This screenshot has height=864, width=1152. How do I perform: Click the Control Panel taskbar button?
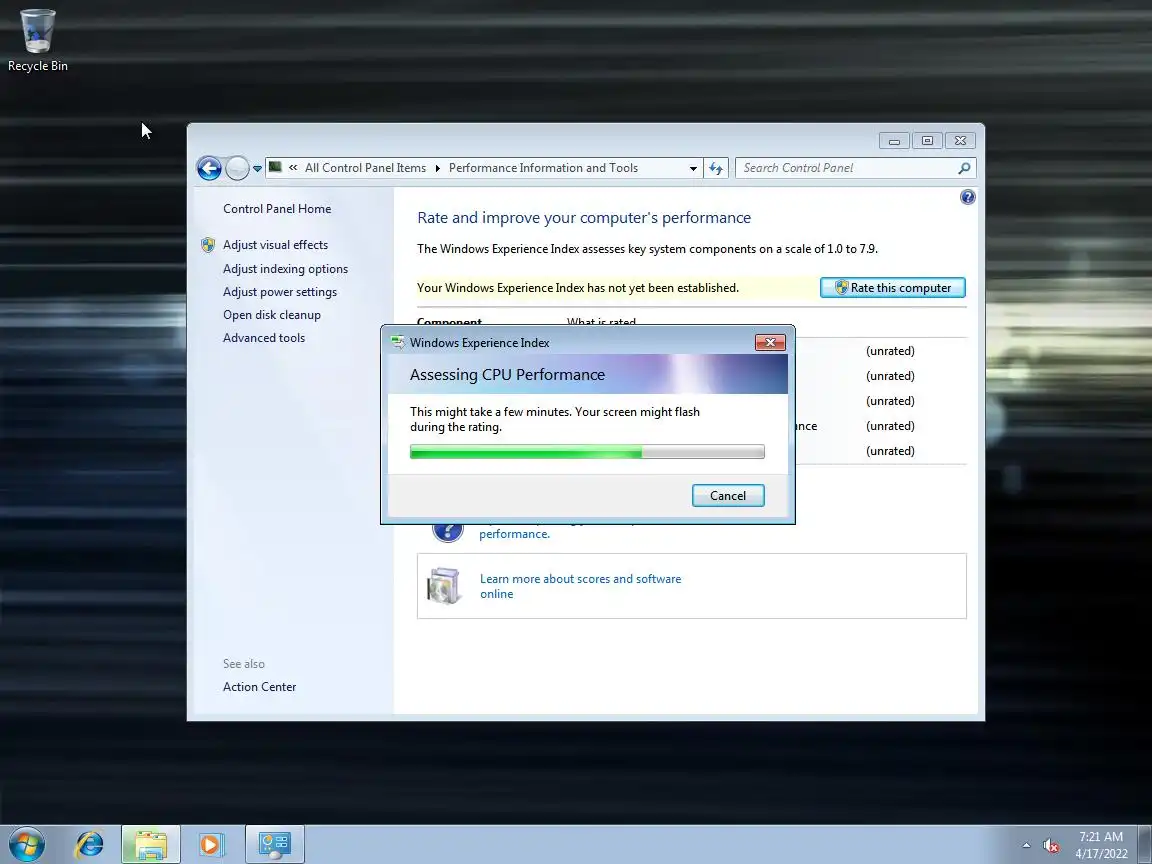coord(274,844)
